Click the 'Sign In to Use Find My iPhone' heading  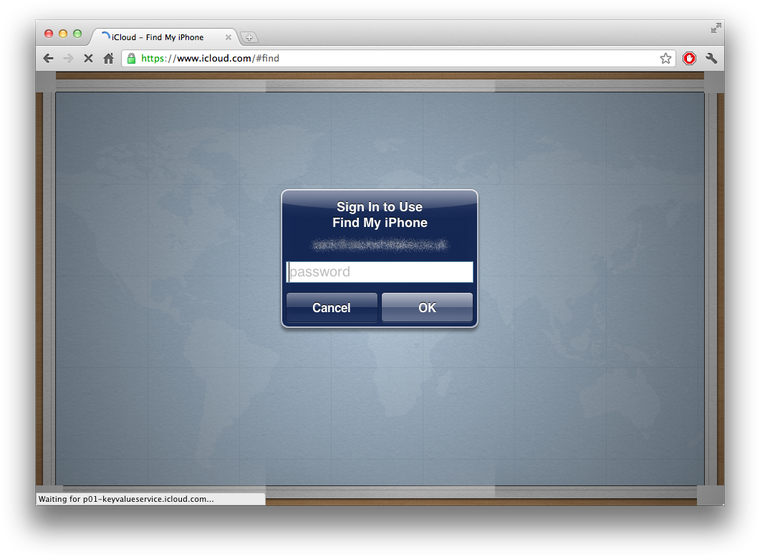[x=380, y=215]
